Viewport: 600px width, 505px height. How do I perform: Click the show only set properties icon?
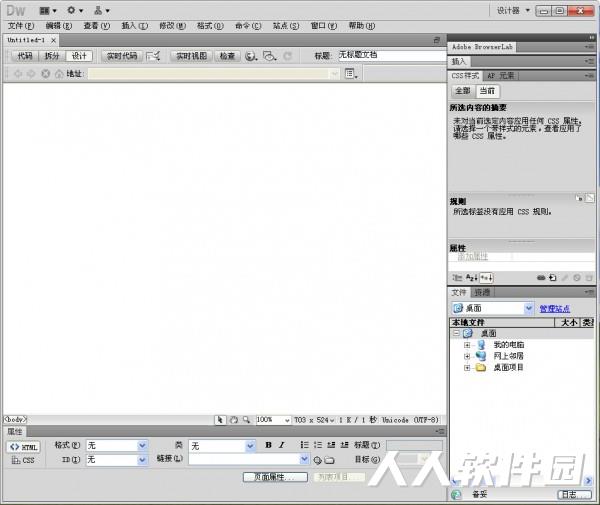pos(486,278)
